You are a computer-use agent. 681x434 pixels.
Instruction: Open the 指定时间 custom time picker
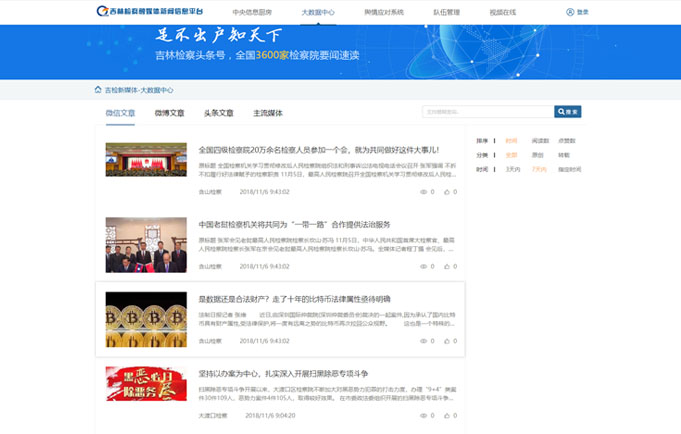point(569,170)
